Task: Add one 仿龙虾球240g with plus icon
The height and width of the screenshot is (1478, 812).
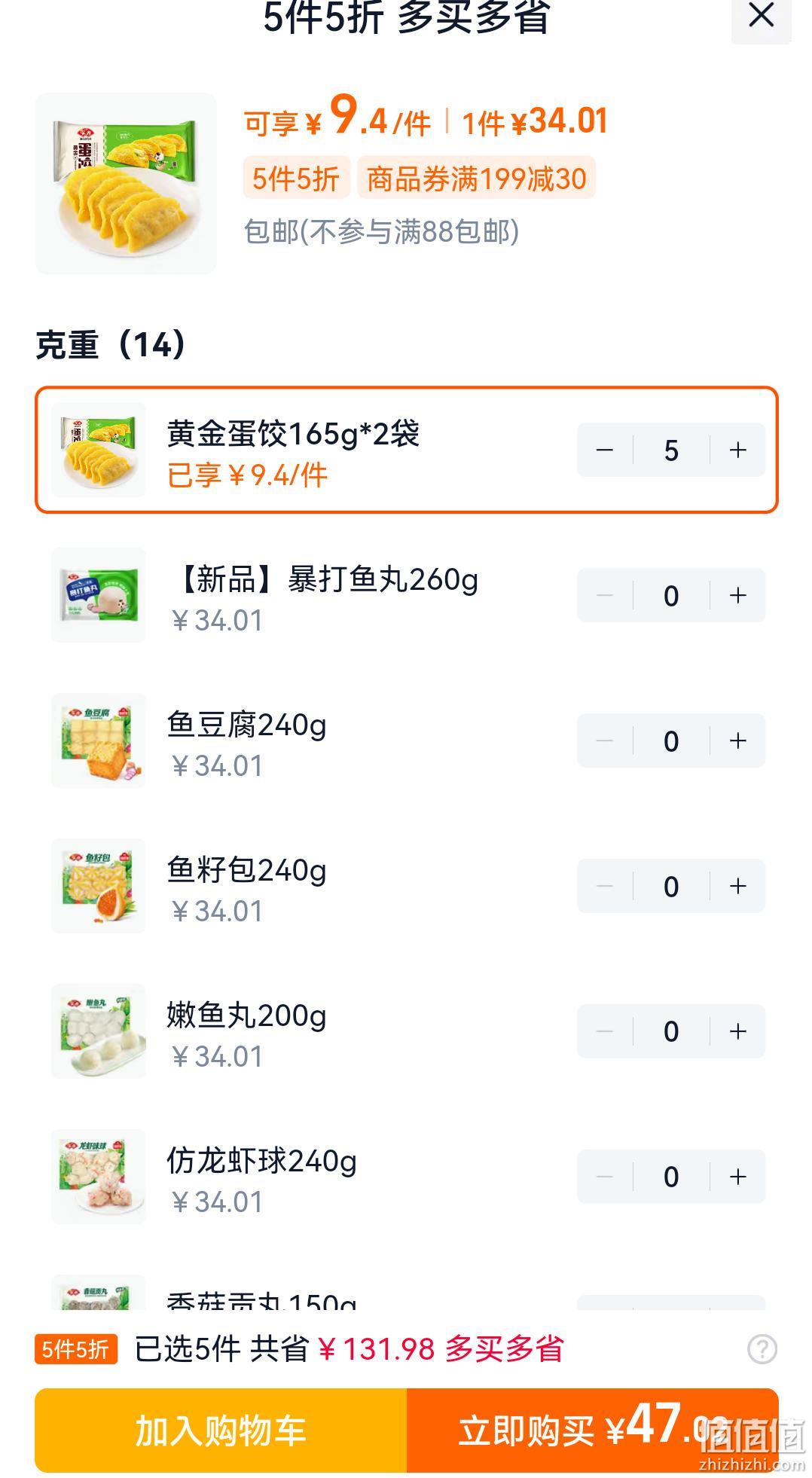Action: pos(737,1177)
